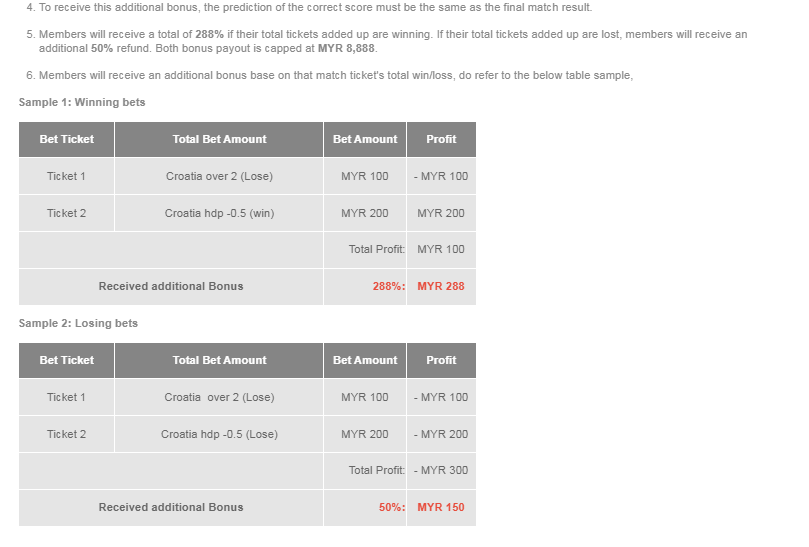This screenshot has width=809, height=547.
Task: Click the Total Profit MYR 100 value
Action: [x=441, y=249]
